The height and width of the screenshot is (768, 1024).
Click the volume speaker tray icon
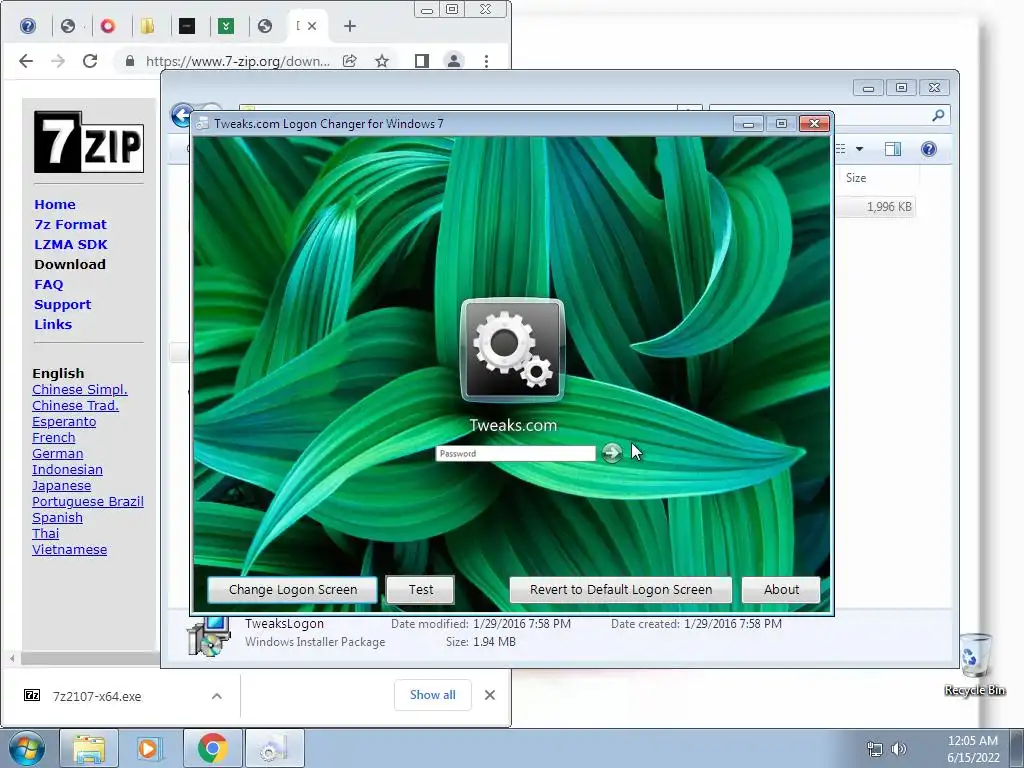click(x=899, y=749)
